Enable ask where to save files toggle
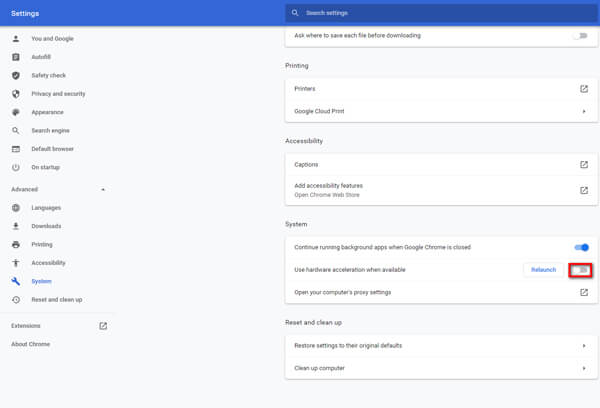The height and width of the screenshot is (408, 600). pyautogui.click(x=580, y=36)
